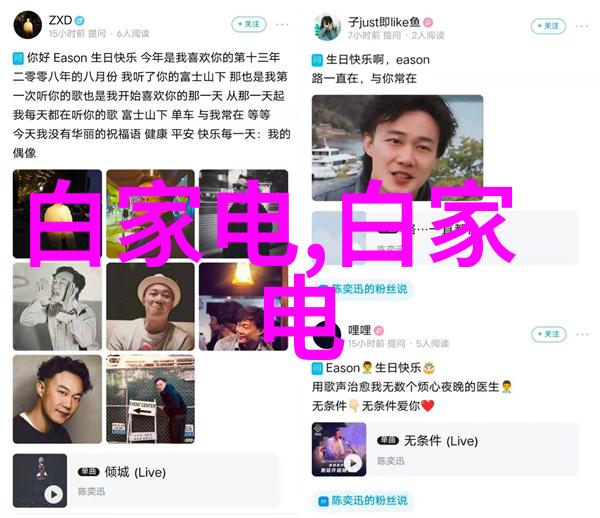Image resolution: width=600 pixels, height=518 pixels.
Task: Open the 陈奕迅的粉丝说 tag under the first post
Action: [364, 289]
